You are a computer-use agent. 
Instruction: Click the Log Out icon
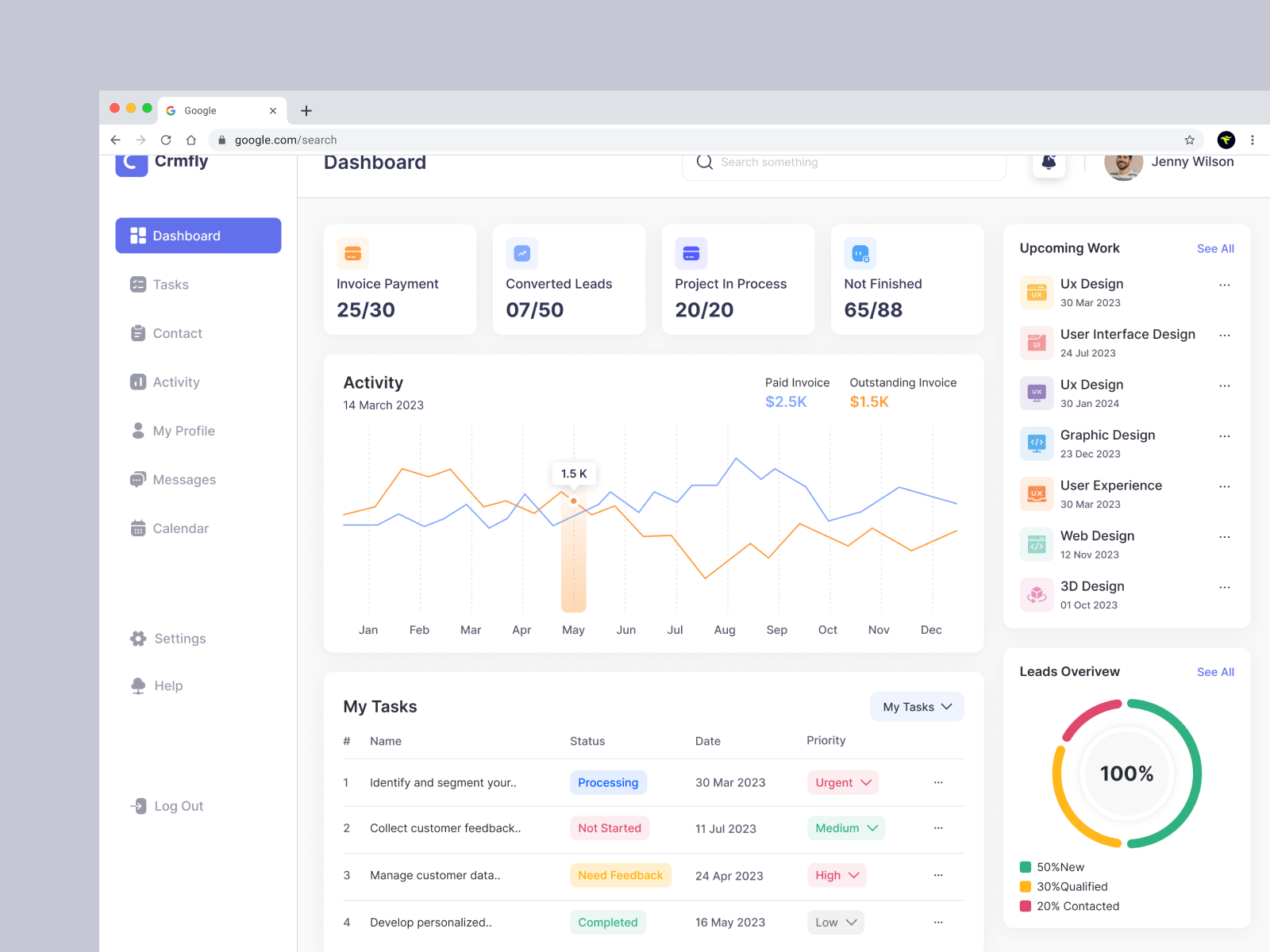click(138, 805)
